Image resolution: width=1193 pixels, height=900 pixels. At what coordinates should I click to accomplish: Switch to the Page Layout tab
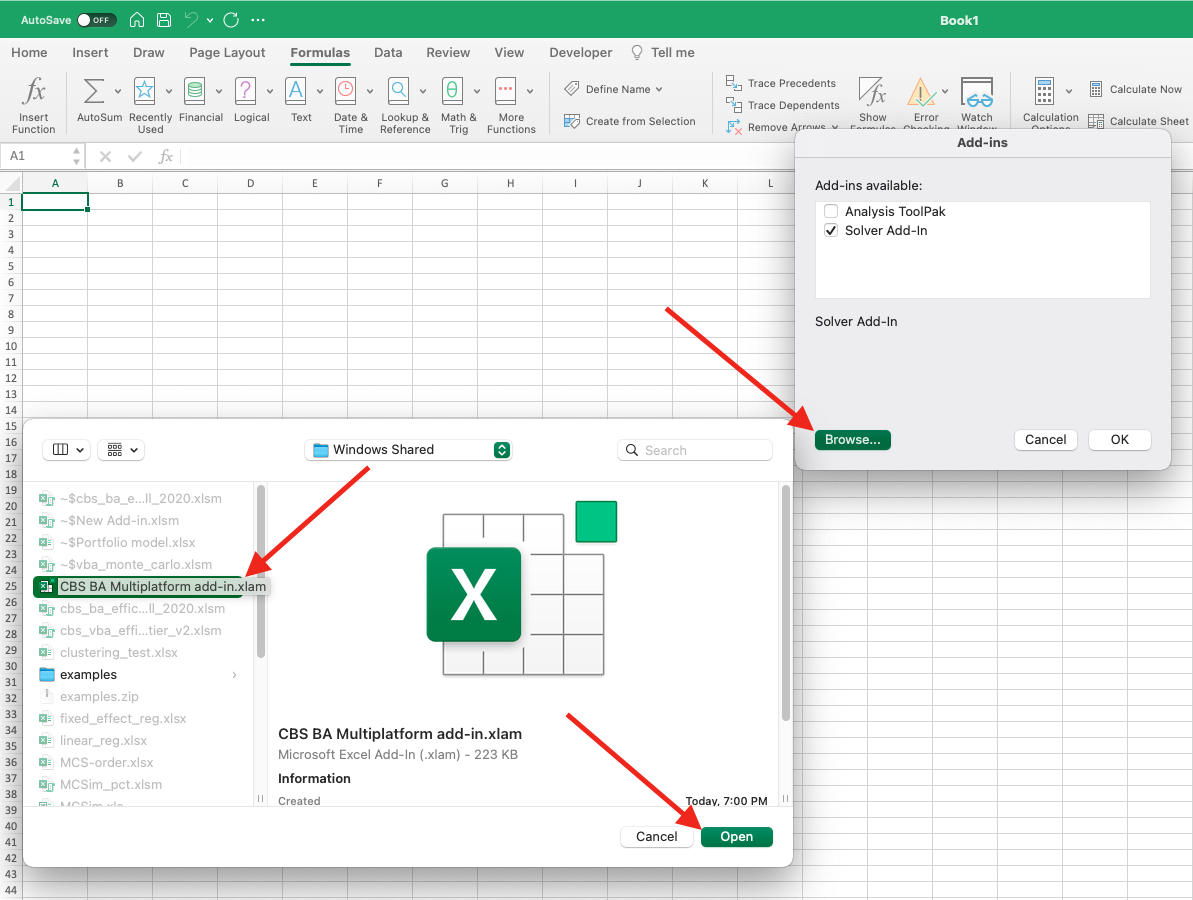227,53
